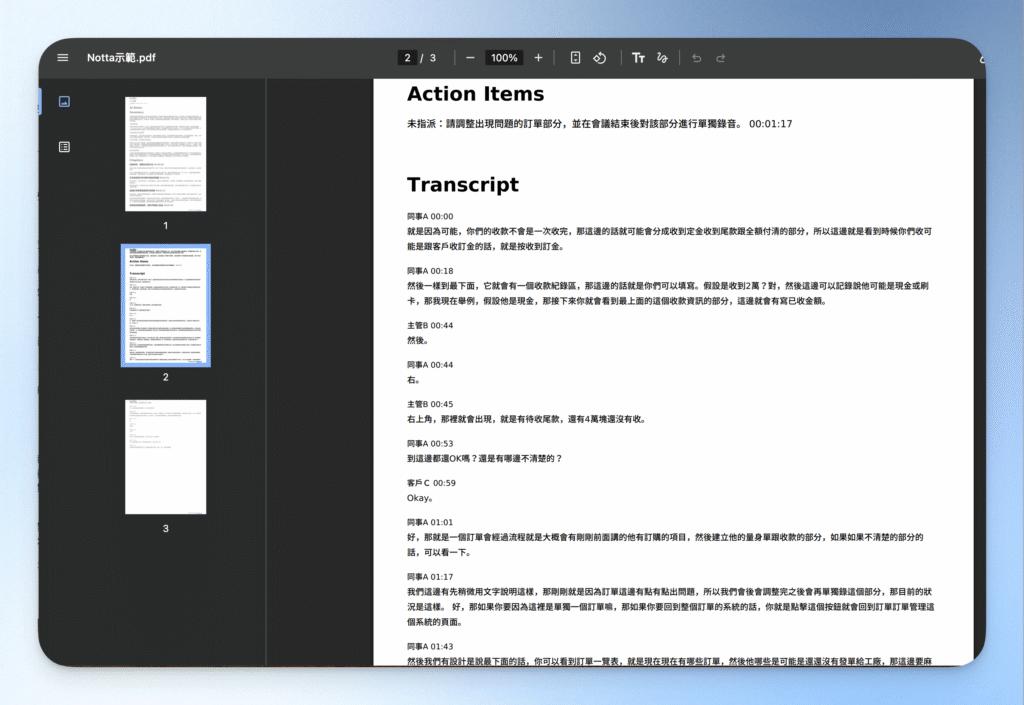Viewport: 1024px width, 705px height.
Task: Click the "Action Items" heading
Action: pyautogui.click(x=475, y=94)
